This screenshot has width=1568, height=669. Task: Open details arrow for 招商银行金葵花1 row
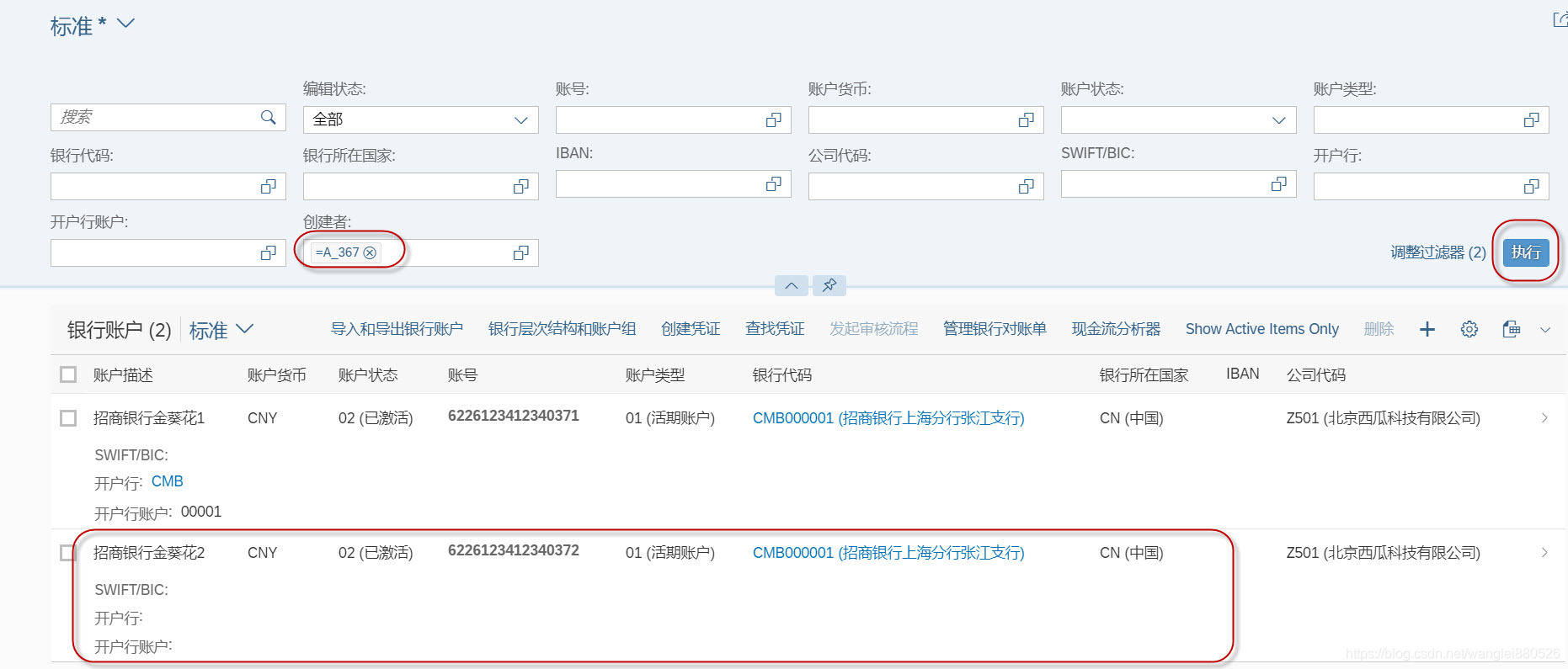[1544, 418]
